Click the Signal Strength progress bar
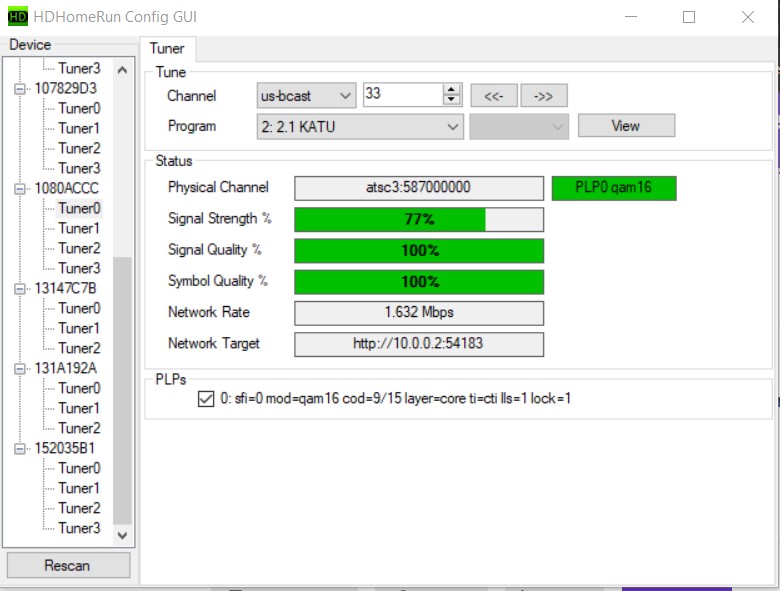The image size is (780, 591). 419,220
